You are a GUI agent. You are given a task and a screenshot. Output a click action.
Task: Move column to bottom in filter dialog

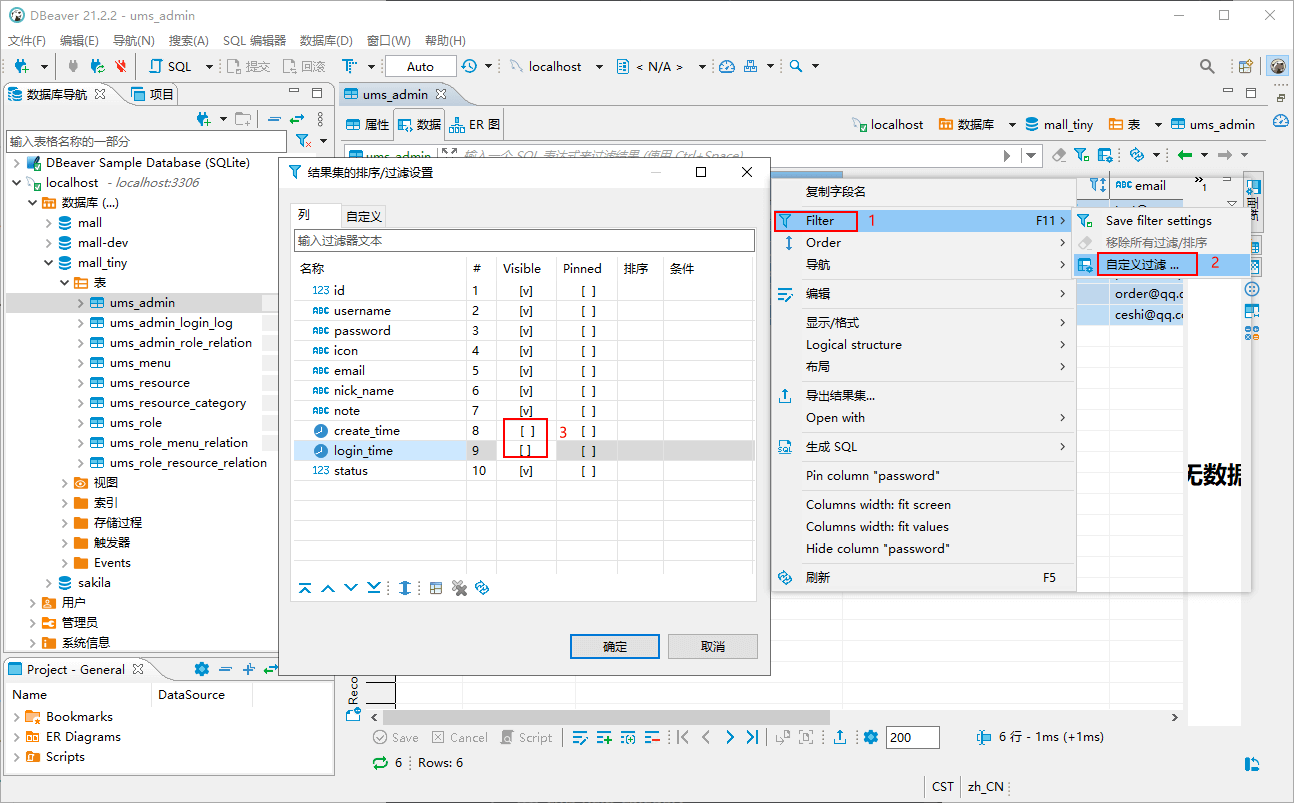pos(373,587)
